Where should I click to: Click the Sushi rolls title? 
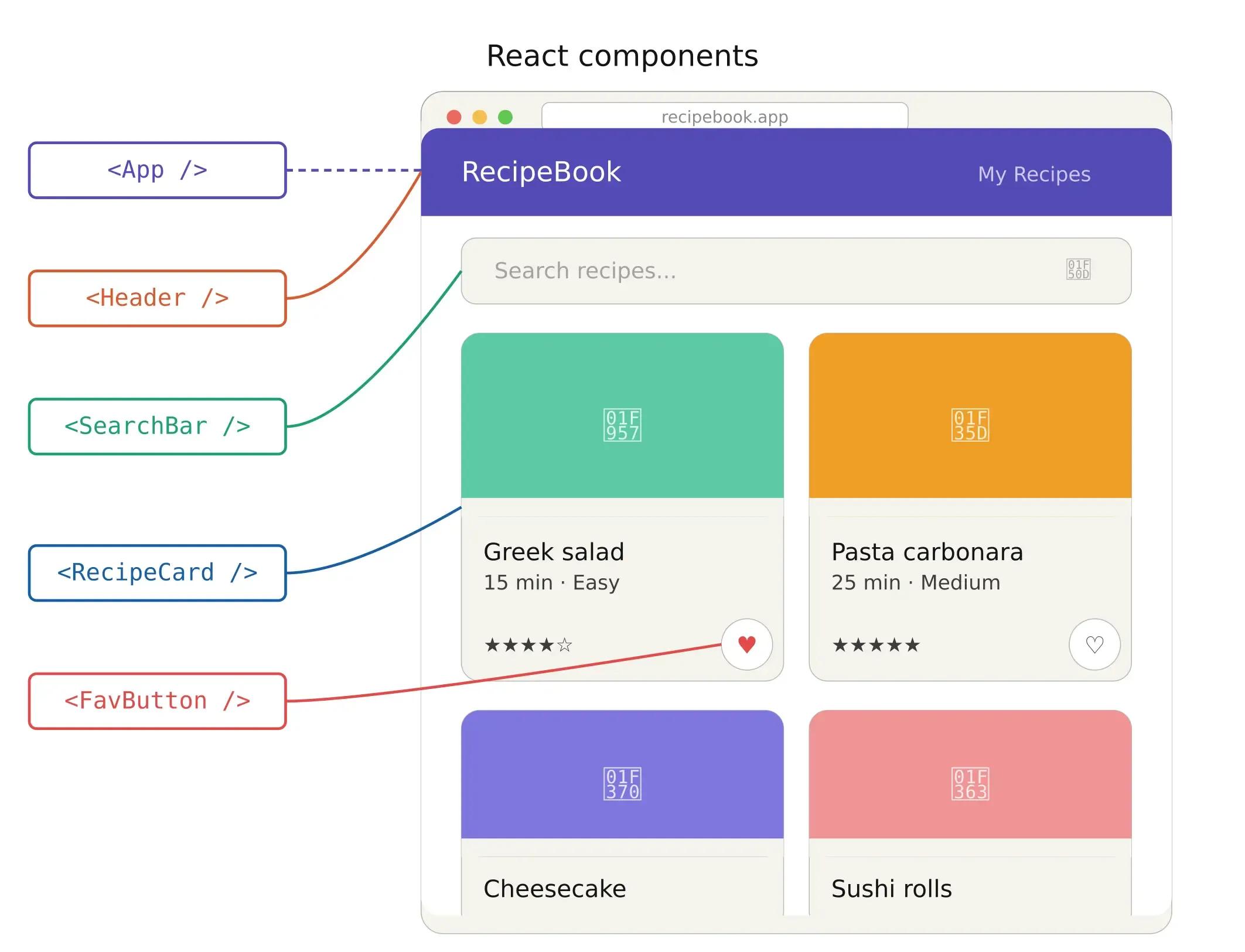click(892, 889)
